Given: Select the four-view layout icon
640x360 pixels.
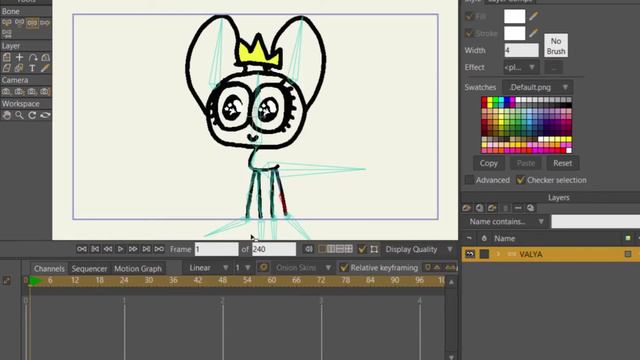Looking at the screenshot, I should pyautogui.click(x=349, y=249).
